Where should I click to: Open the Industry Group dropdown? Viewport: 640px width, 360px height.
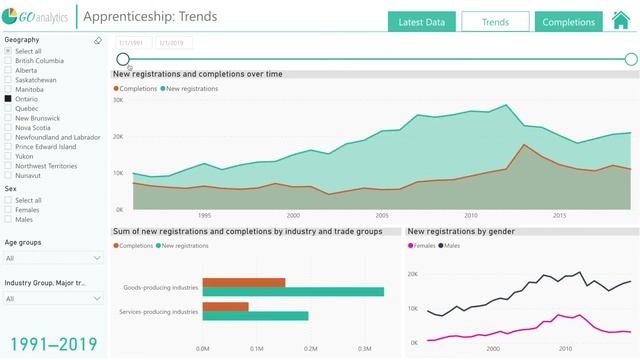coord(53,298)
